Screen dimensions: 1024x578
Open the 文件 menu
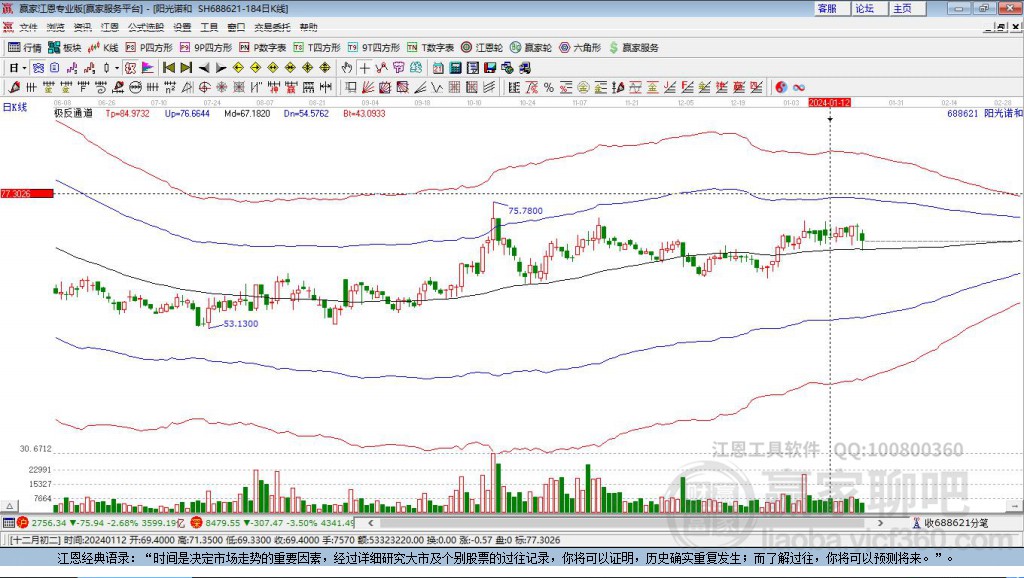(x=28, y=27)
